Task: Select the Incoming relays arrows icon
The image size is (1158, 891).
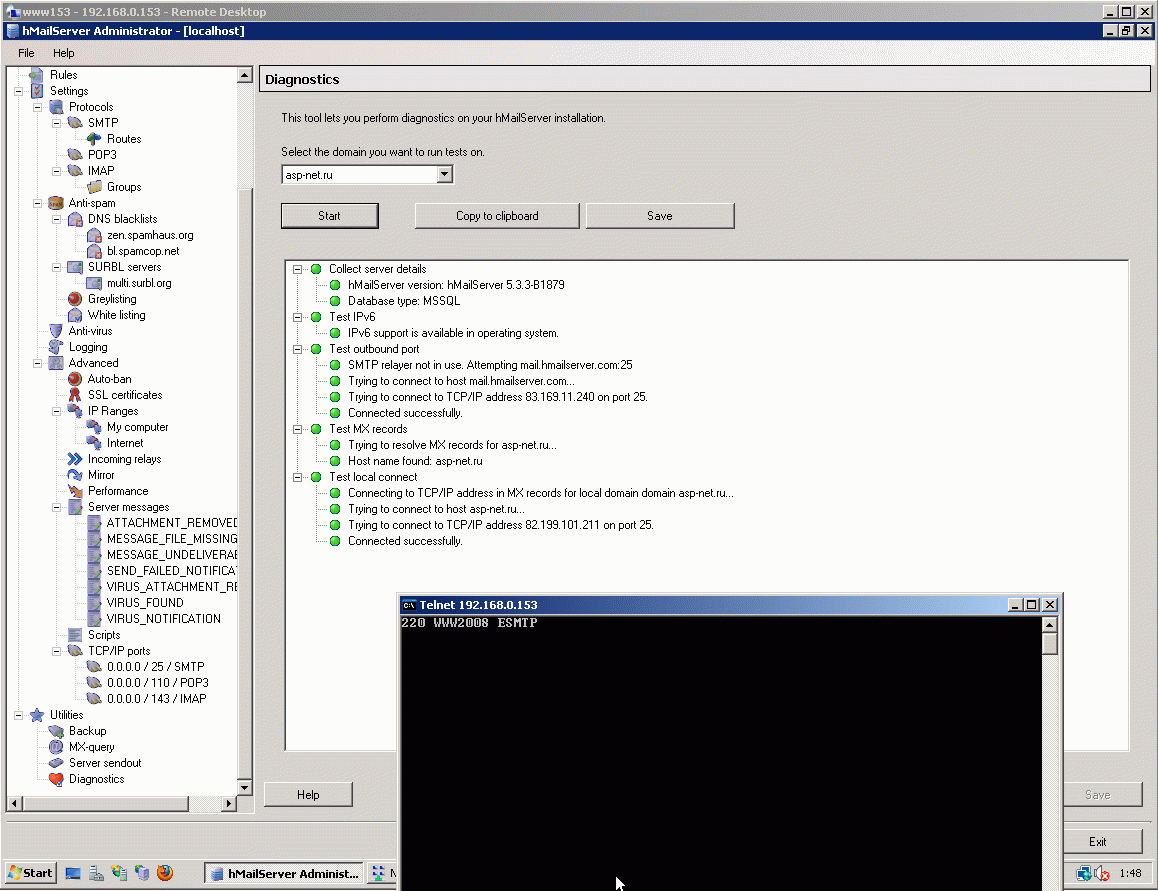Action: 75,459
